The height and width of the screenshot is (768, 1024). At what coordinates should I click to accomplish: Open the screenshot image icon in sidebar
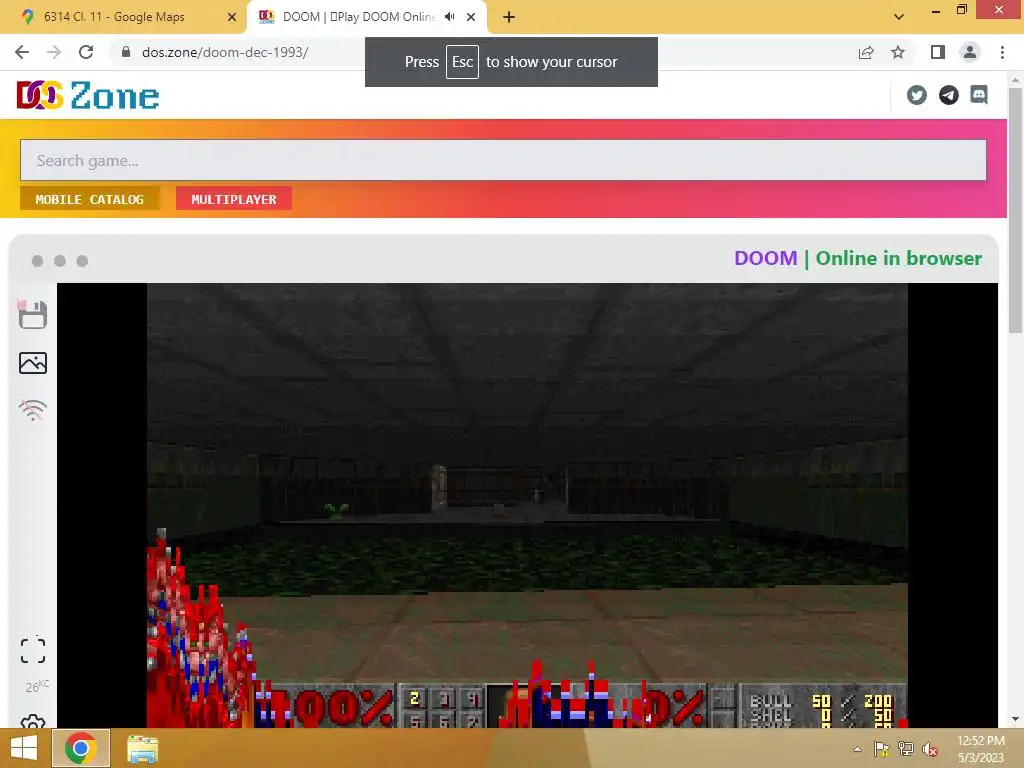pyautogui.click(x=33, y=363)
